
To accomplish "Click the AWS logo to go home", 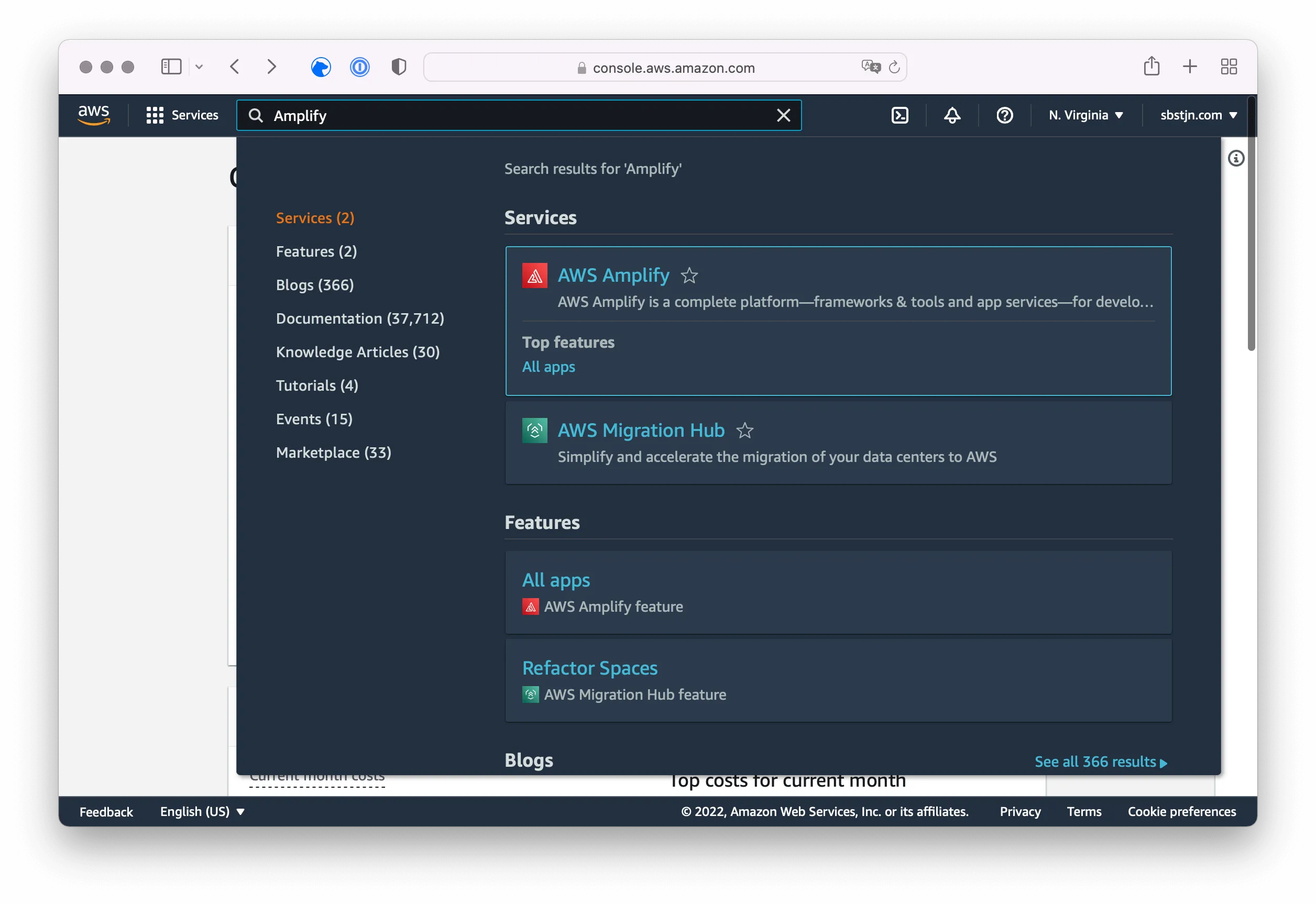I will click(94, 114).
